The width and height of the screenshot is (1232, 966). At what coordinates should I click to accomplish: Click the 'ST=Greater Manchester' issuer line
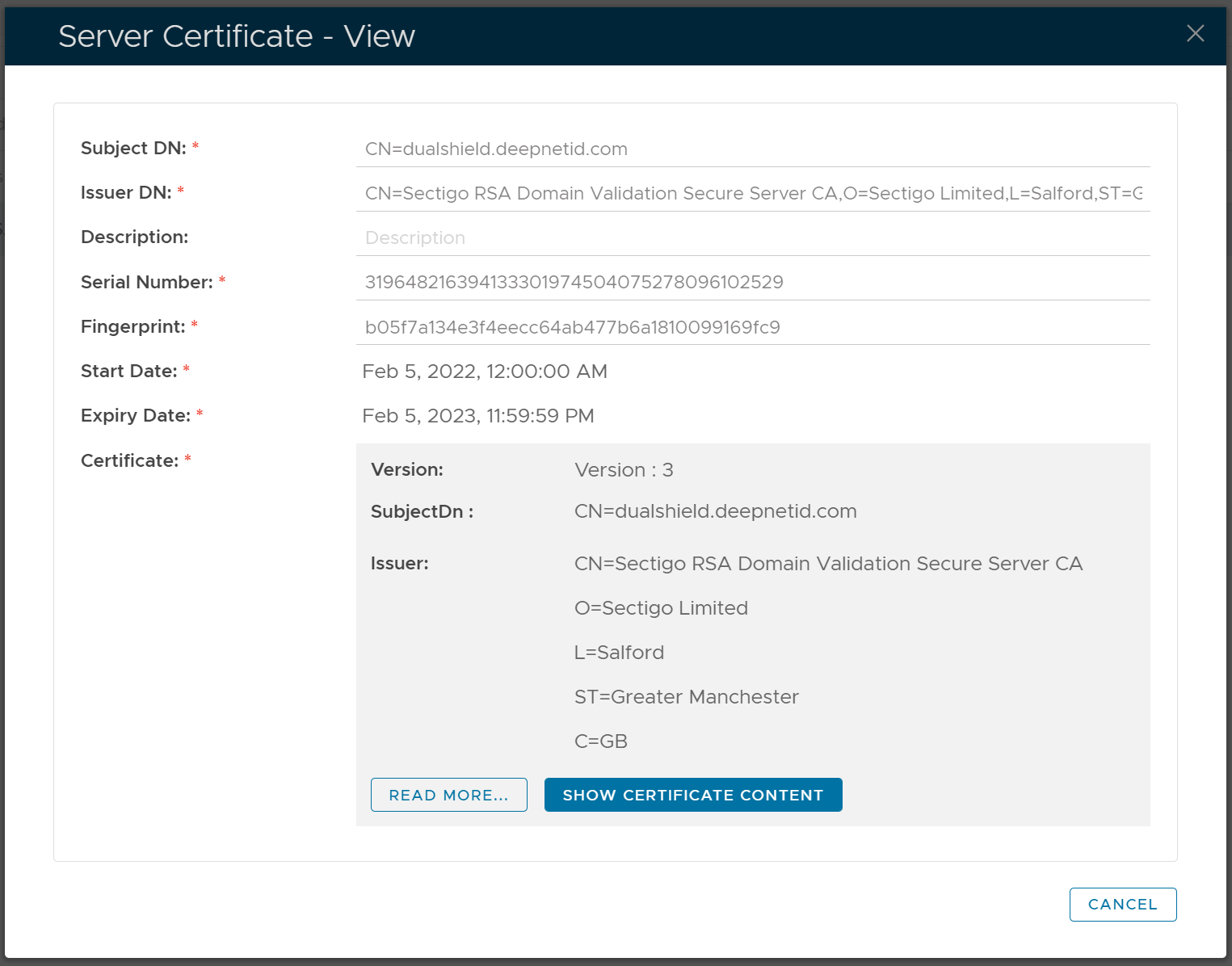(x=685, y=697)
